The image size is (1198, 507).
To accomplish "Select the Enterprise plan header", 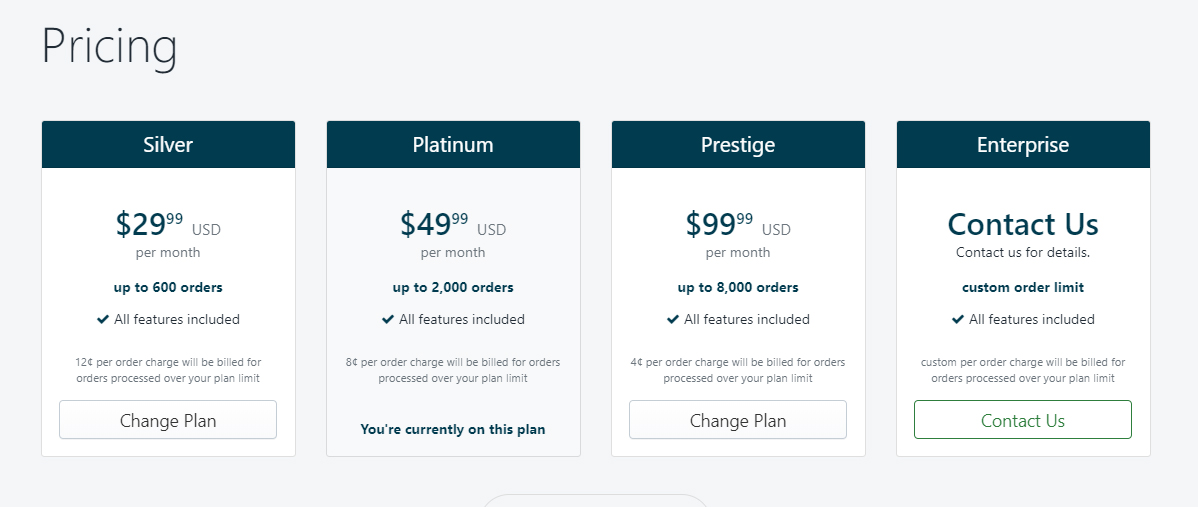I will tap(1023, 144).
